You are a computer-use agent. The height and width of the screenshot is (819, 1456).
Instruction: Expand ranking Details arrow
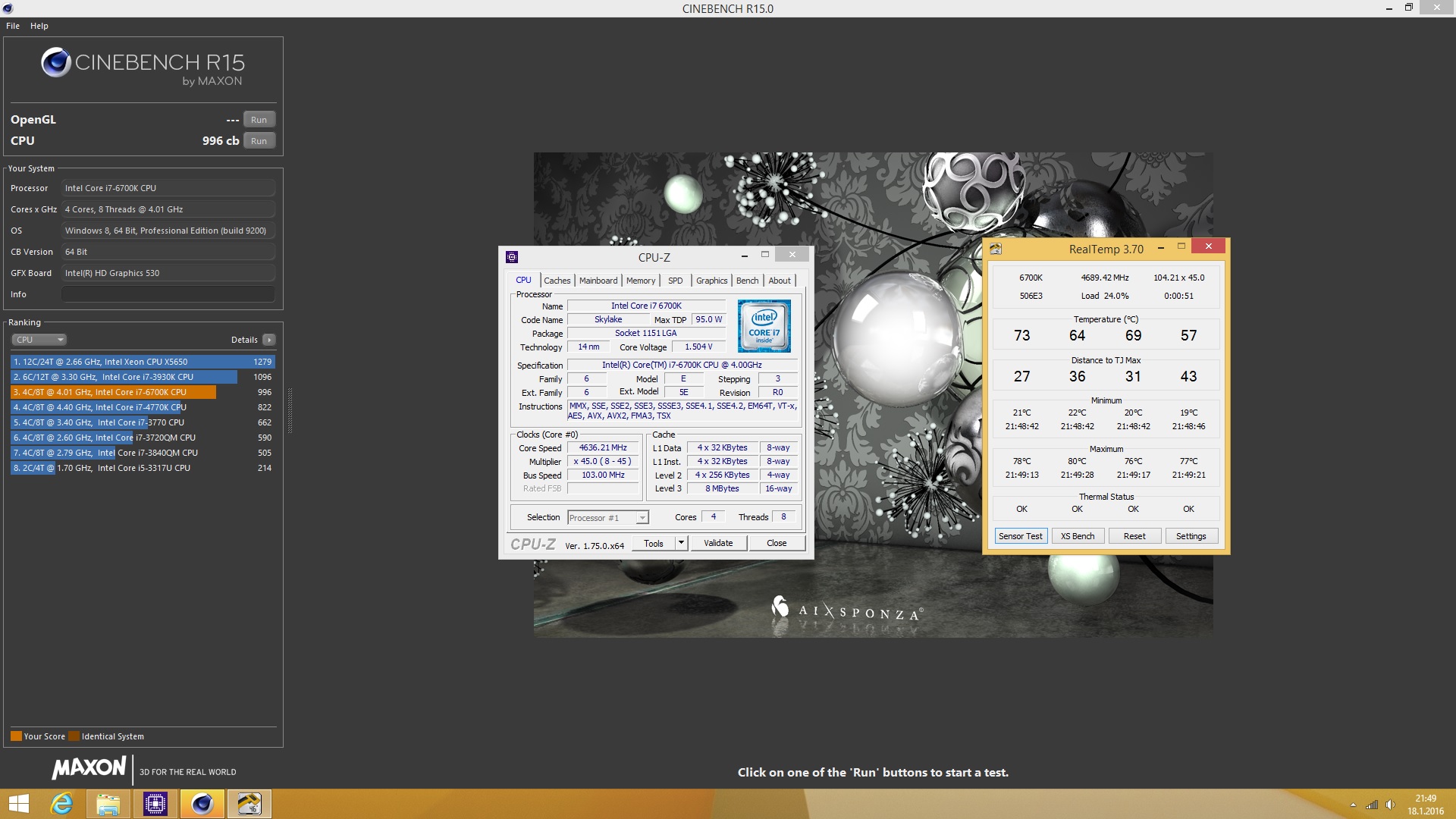pos(269,340)
